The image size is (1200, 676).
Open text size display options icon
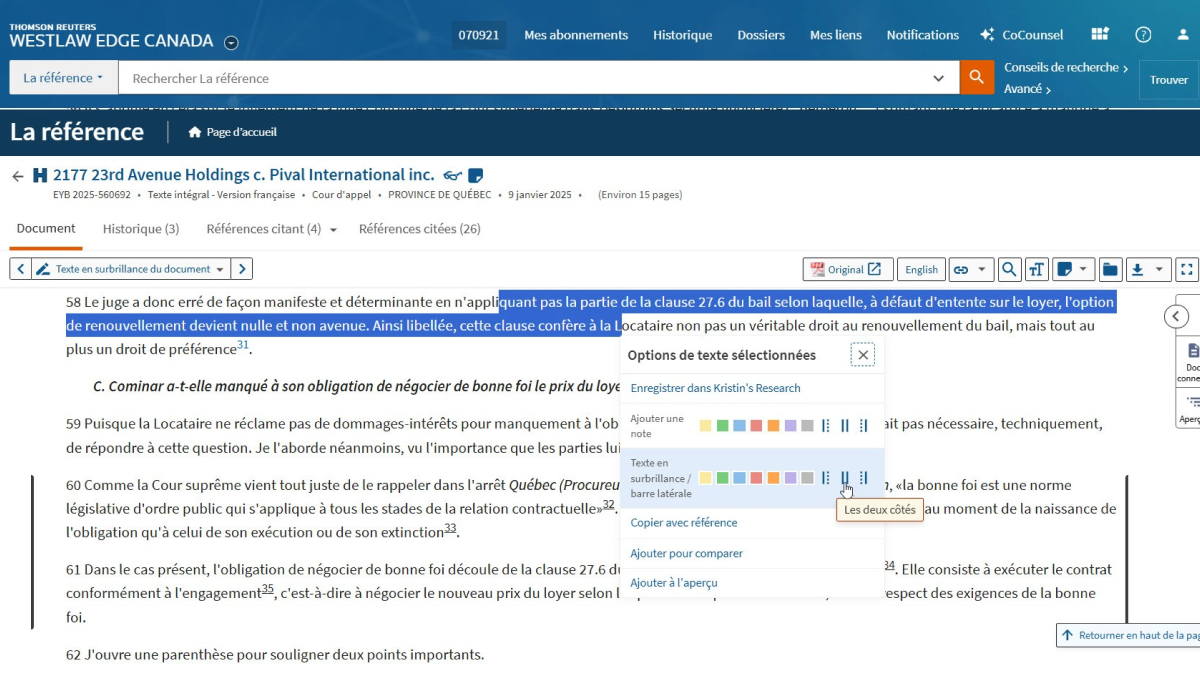point(1037,269)
